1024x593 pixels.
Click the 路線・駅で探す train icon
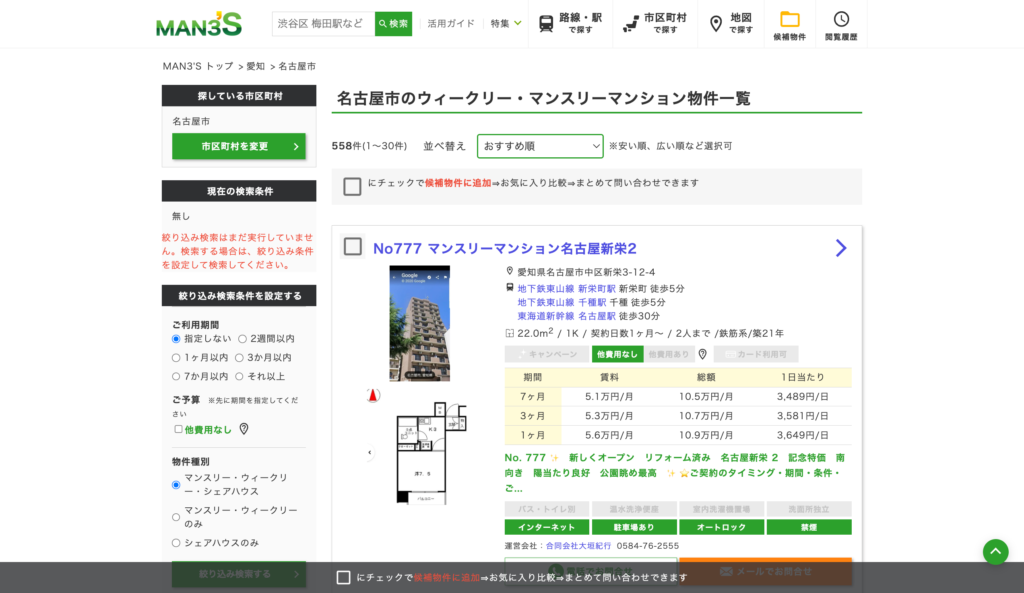pos(546,22)
